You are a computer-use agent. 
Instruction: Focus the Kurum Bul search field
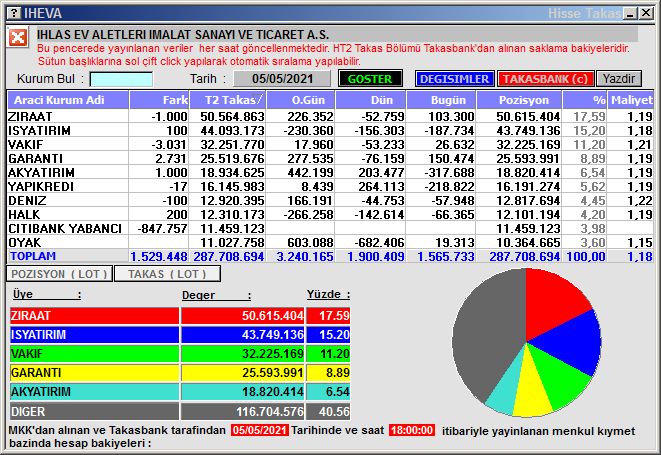[121, 79]
